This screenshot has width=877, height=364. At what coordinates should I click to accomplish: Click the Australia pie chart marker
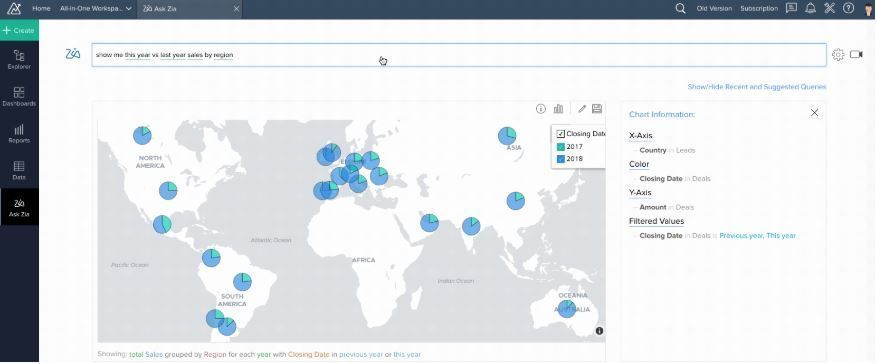567,309
